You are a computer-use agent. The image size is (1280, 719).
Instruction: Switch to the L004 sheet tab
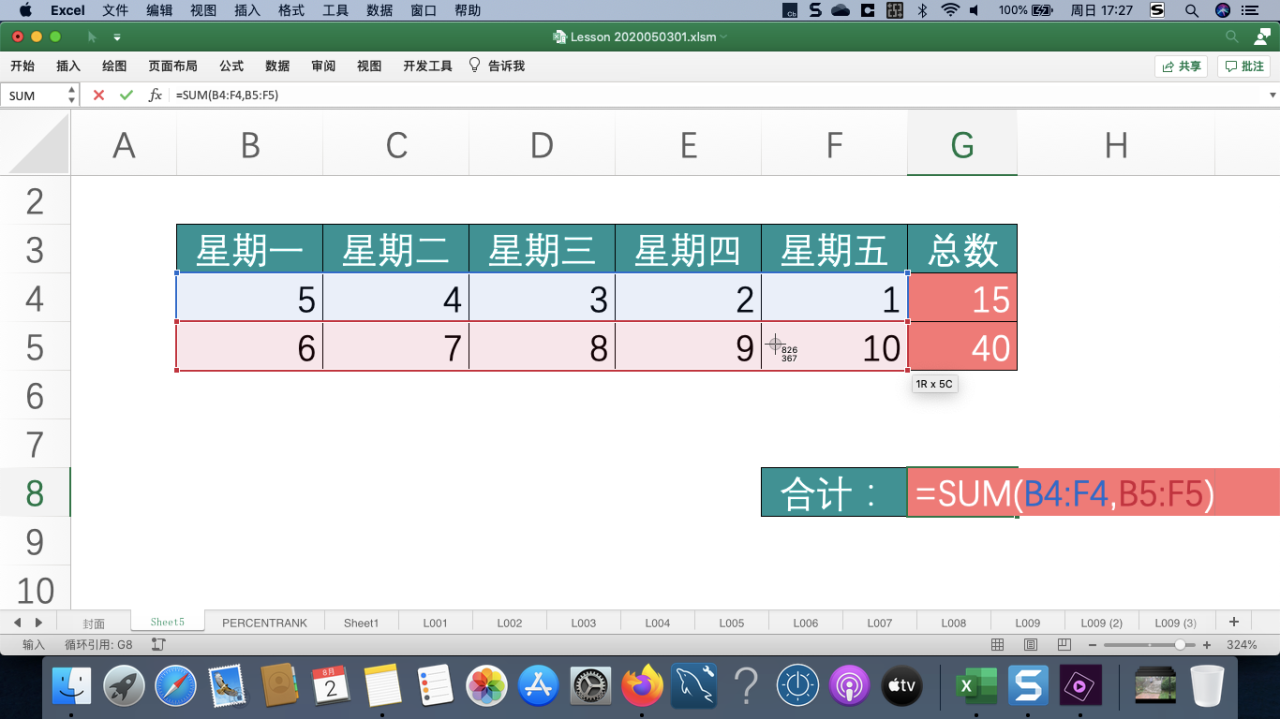tap(657, 623)
